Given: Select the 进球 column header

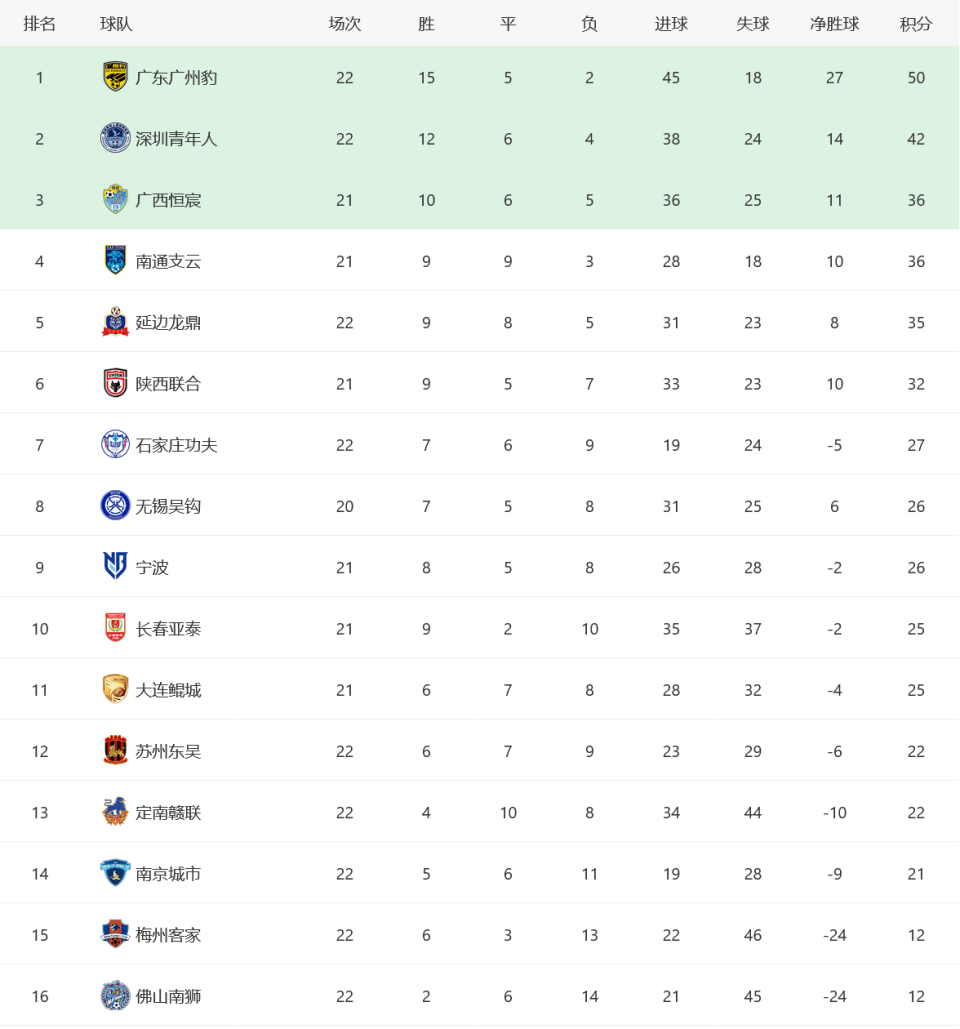Looking at the screenshot, I should point(671,24).
